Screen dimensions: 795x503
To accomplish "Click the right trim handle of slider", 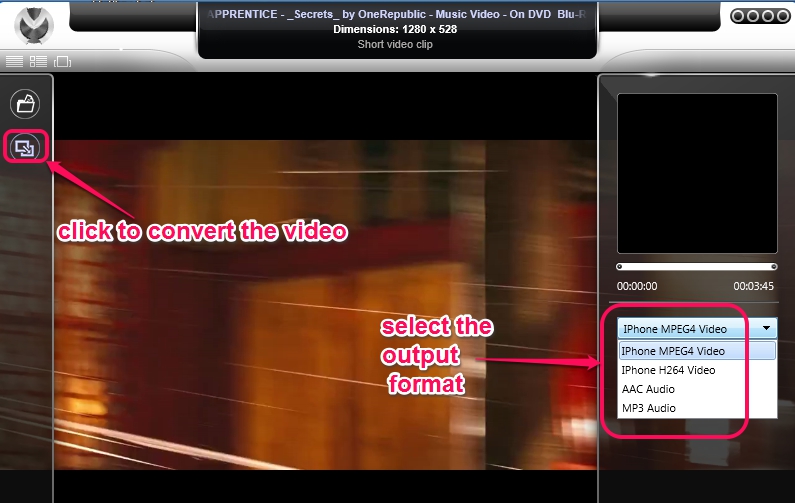I will point(774,267).
